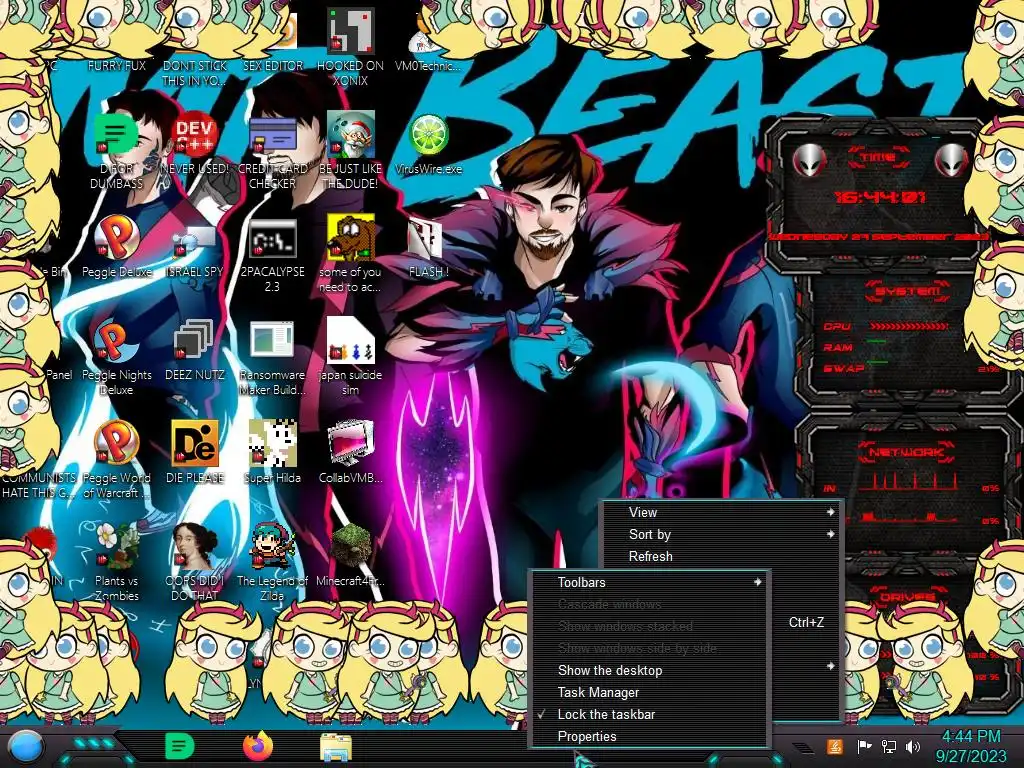Image resolution: width=1024 pixels, height=768 pixels.
Task: Select the dog icon 'some of you need to ac...'
Action: 351,237
